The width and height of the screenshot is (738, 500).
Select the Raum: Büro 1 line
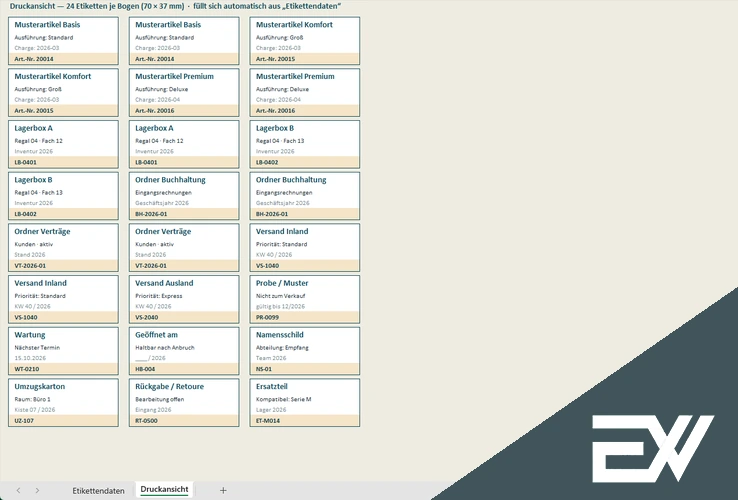32,400
